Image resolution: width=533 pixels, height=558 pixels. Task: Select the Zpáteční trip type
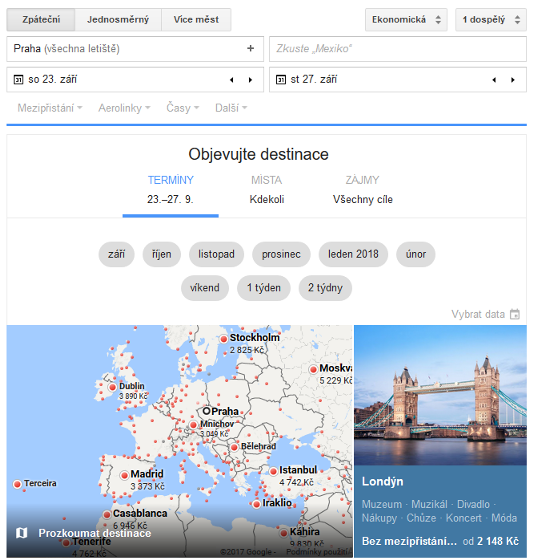point(41,20)
